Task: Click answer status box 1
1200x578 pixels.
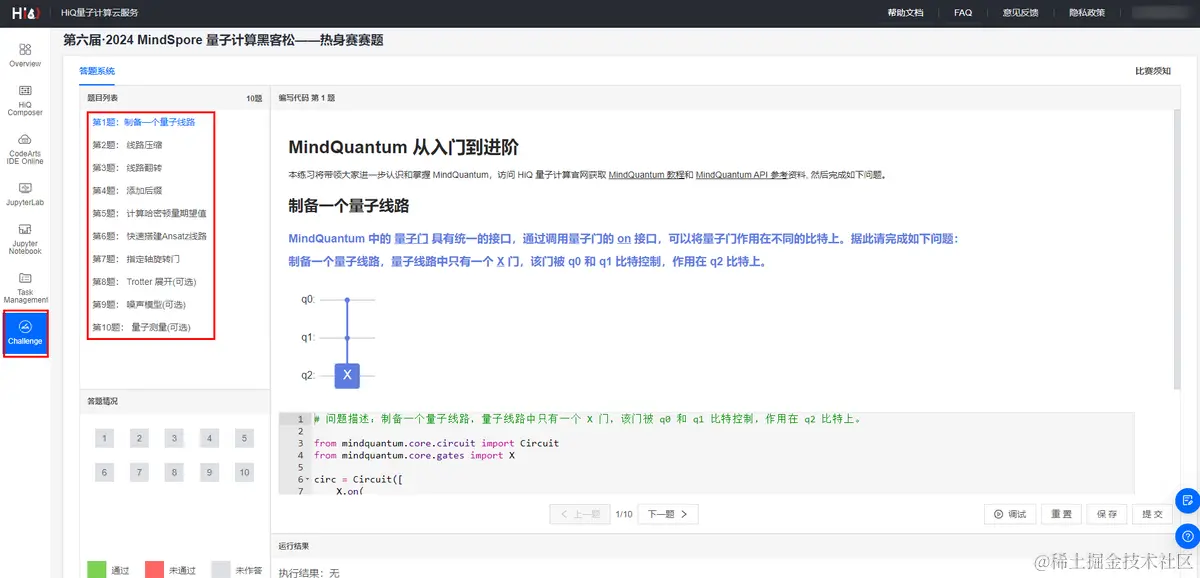Action: tap(105, 438)
